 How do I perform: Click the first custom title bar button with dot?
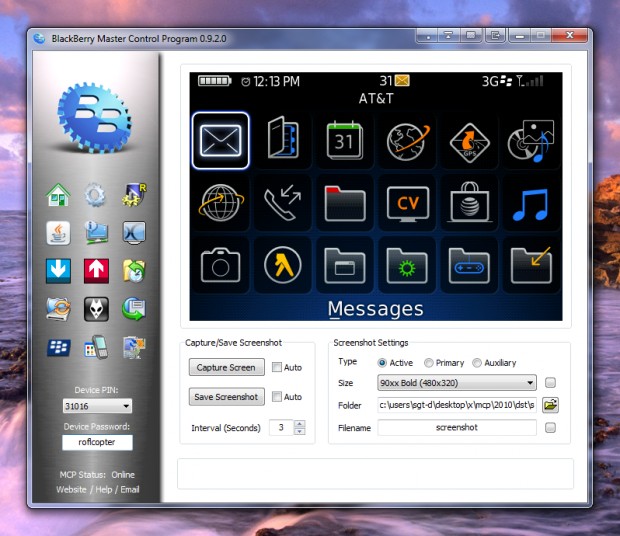pyautogui.click(x=427, y=36)
